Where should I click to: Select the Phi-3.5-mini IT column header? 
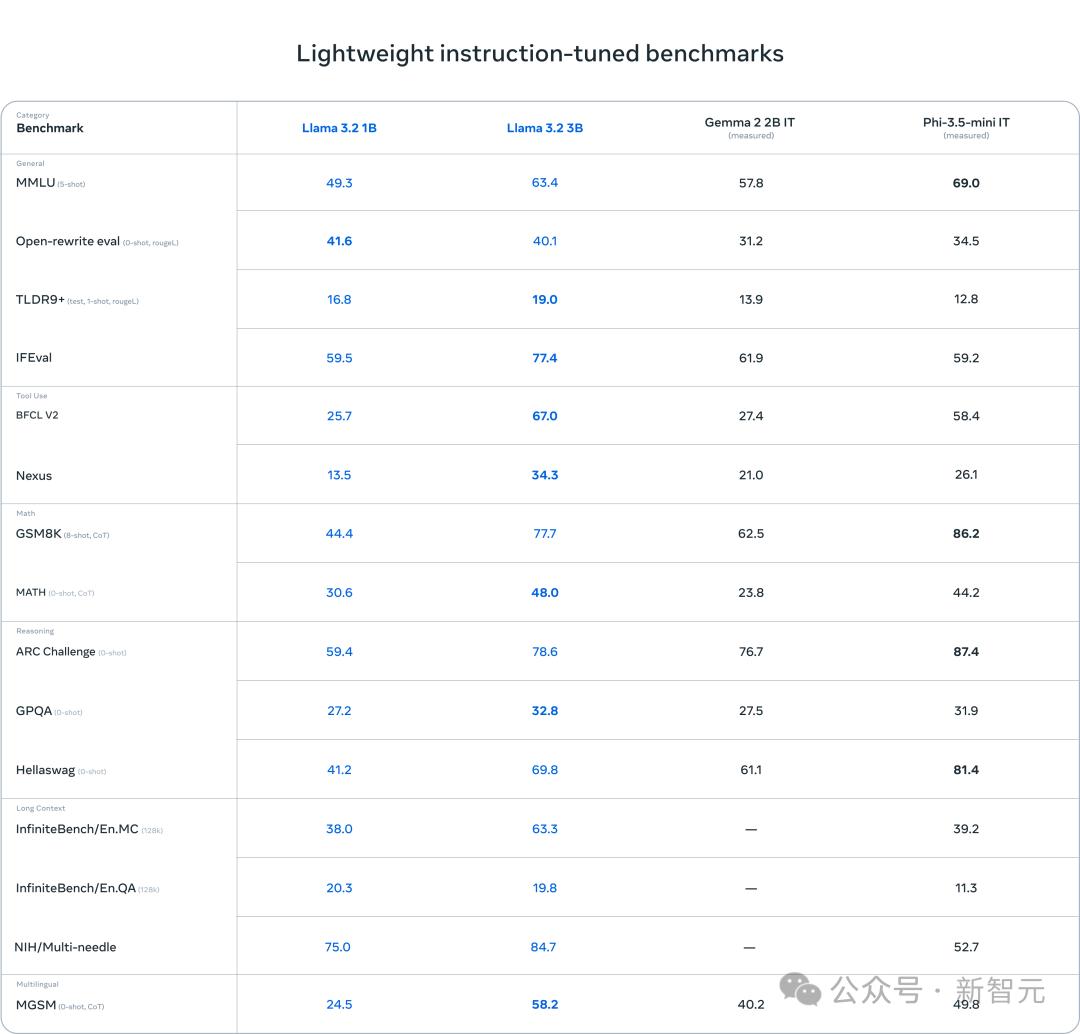coord(966,123)
